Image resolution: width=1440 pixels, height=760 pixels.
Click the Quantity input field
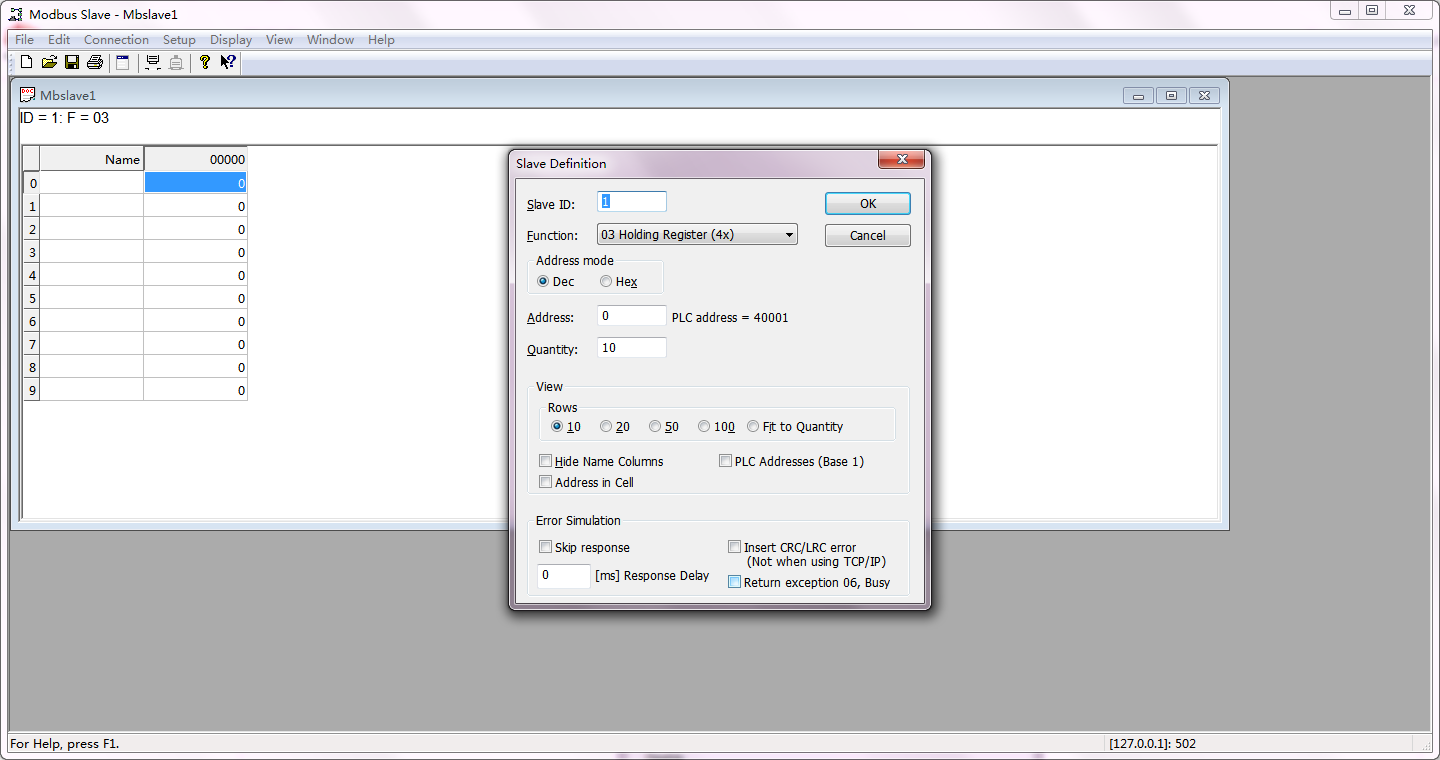pos(632,348)
